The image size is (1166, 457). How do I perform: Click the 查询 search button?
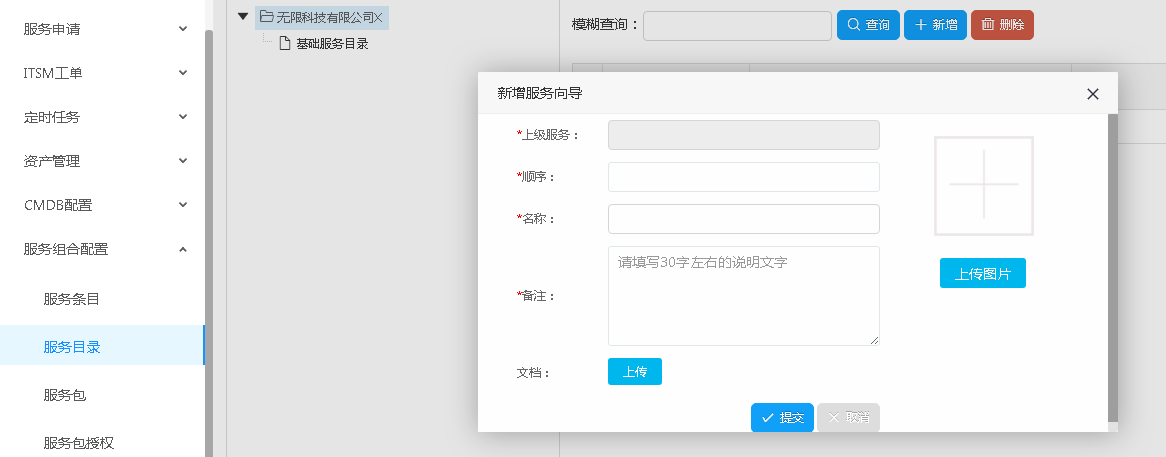click(868, 25)
